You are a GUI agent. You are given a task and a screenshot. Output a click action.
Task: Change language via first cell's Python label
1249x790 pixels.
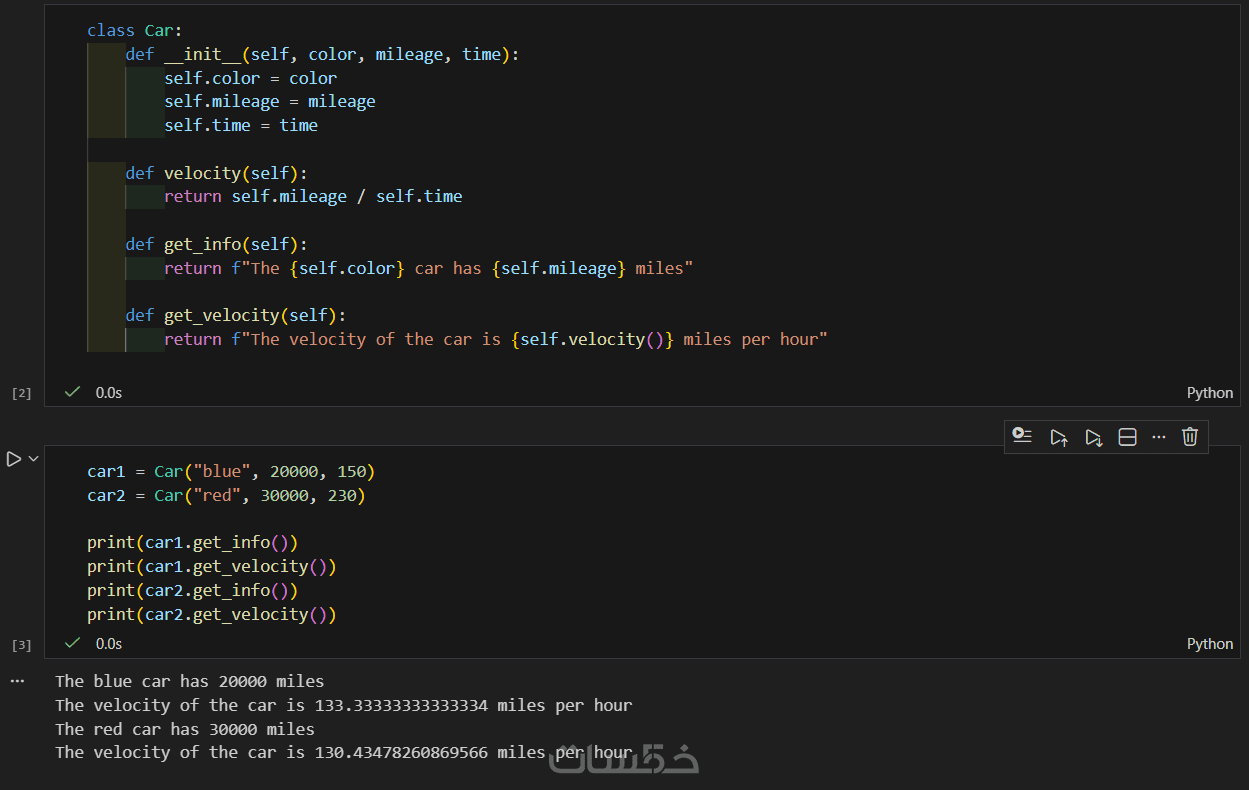(x=1209, y=393)
